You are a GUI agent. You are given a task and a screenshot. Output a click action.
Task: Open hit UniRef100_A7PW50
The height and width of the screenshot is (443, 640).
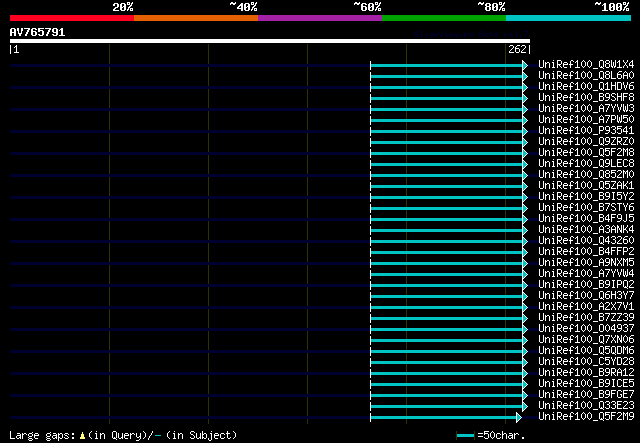coord(586,120)
